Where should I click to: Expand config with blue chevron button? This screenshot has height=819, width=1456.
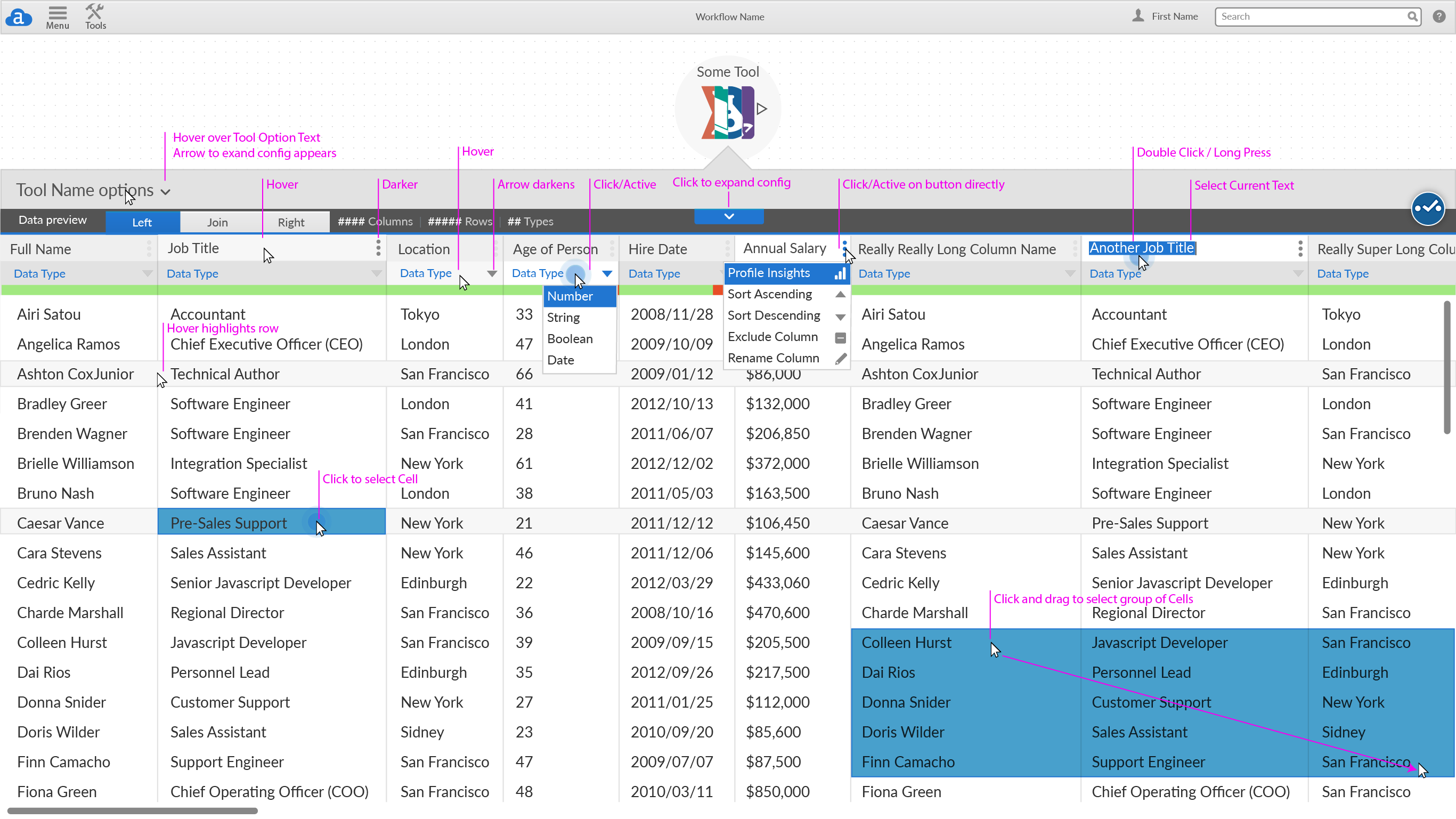click(729, 216)
